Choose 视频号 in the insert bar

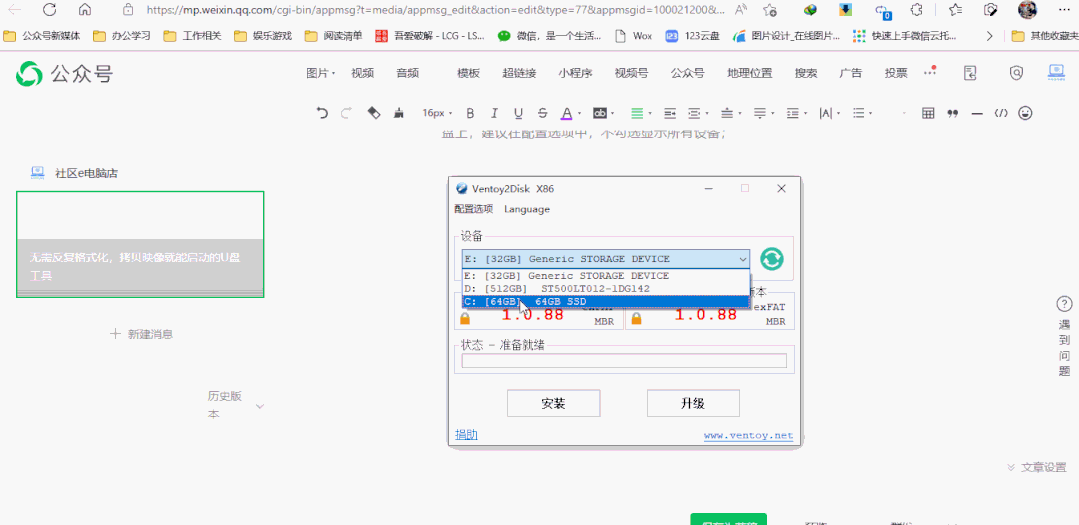pyautogui.click(x=631, y=73)
